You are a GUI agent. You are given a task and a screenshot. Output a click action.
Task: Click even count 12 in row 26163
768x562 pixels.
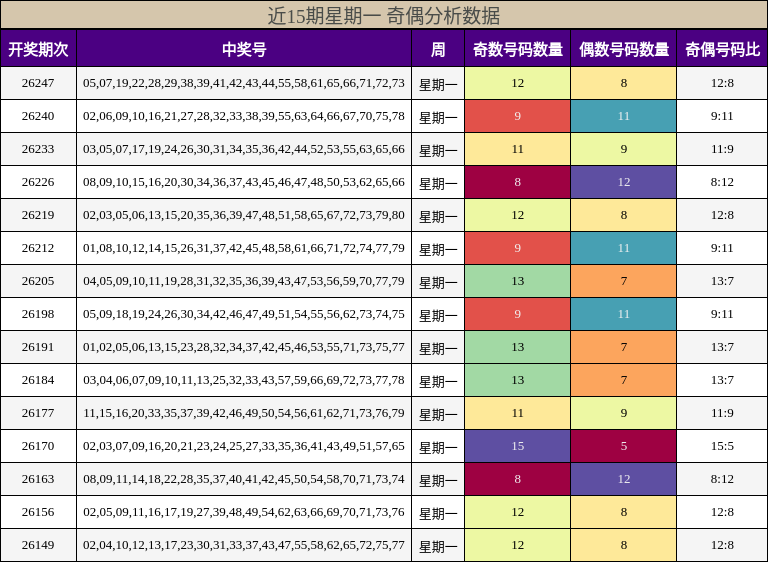(x=624, y=479)
